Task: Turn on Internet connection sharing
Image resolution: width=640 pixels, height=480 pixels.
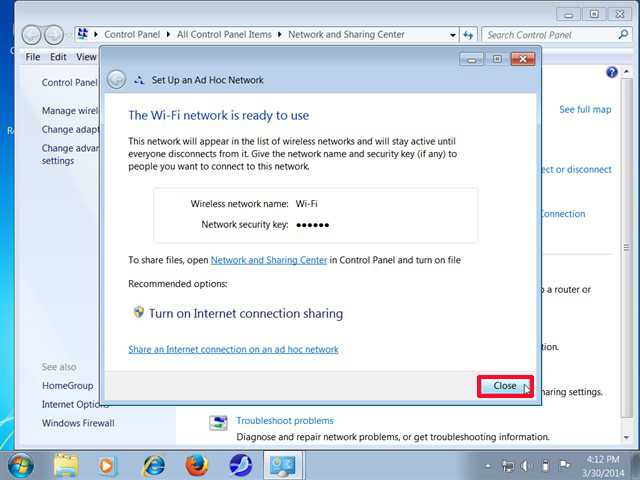Action: (x=245, y=313)
